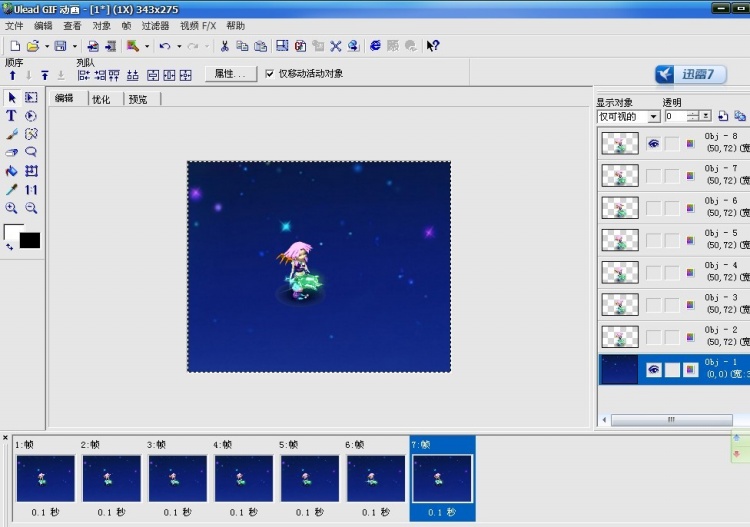Open the 帮助 menu

click(x=235, y=26)
